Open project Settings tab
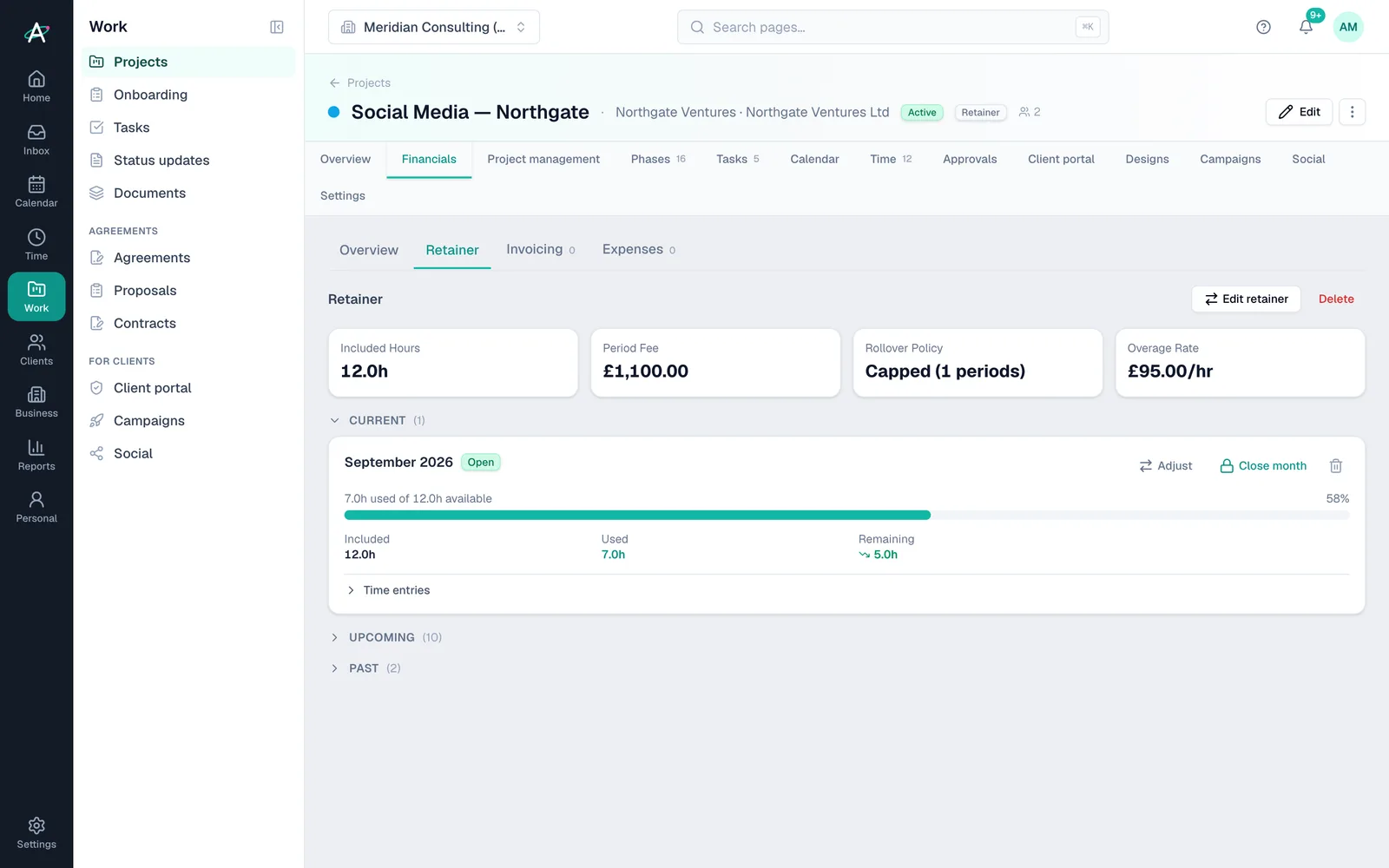 (x=343, y=195)
